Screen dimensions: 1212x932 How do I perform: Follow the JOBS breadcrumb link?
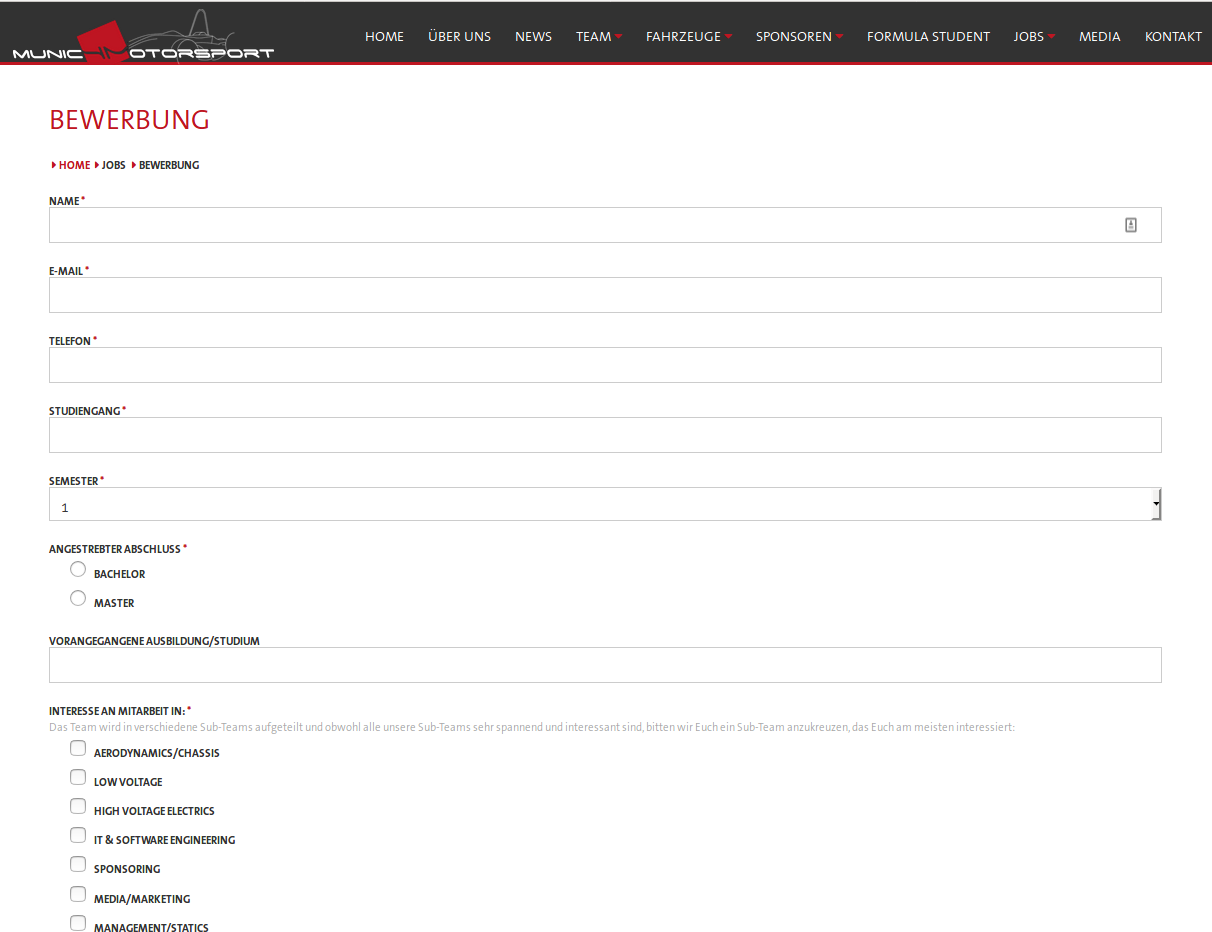pos(113,165)
